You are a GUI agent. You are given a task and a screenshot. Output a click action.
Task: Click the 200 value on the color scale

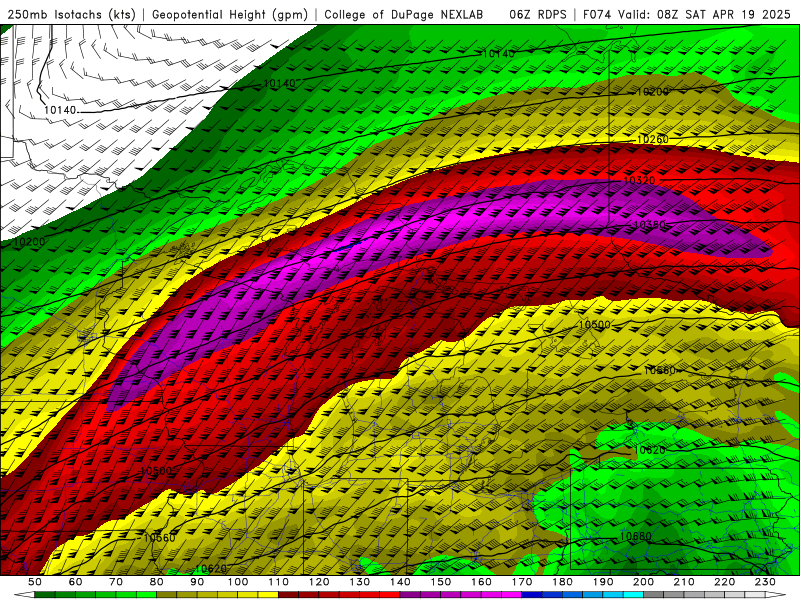pyautogui.click(x=643, y=582)
